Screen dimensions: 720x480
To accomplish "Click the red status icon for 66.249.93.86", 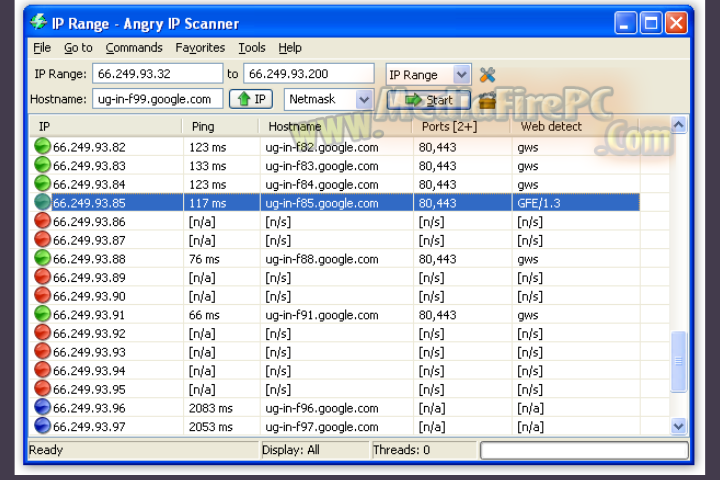I will click(42, 220).
